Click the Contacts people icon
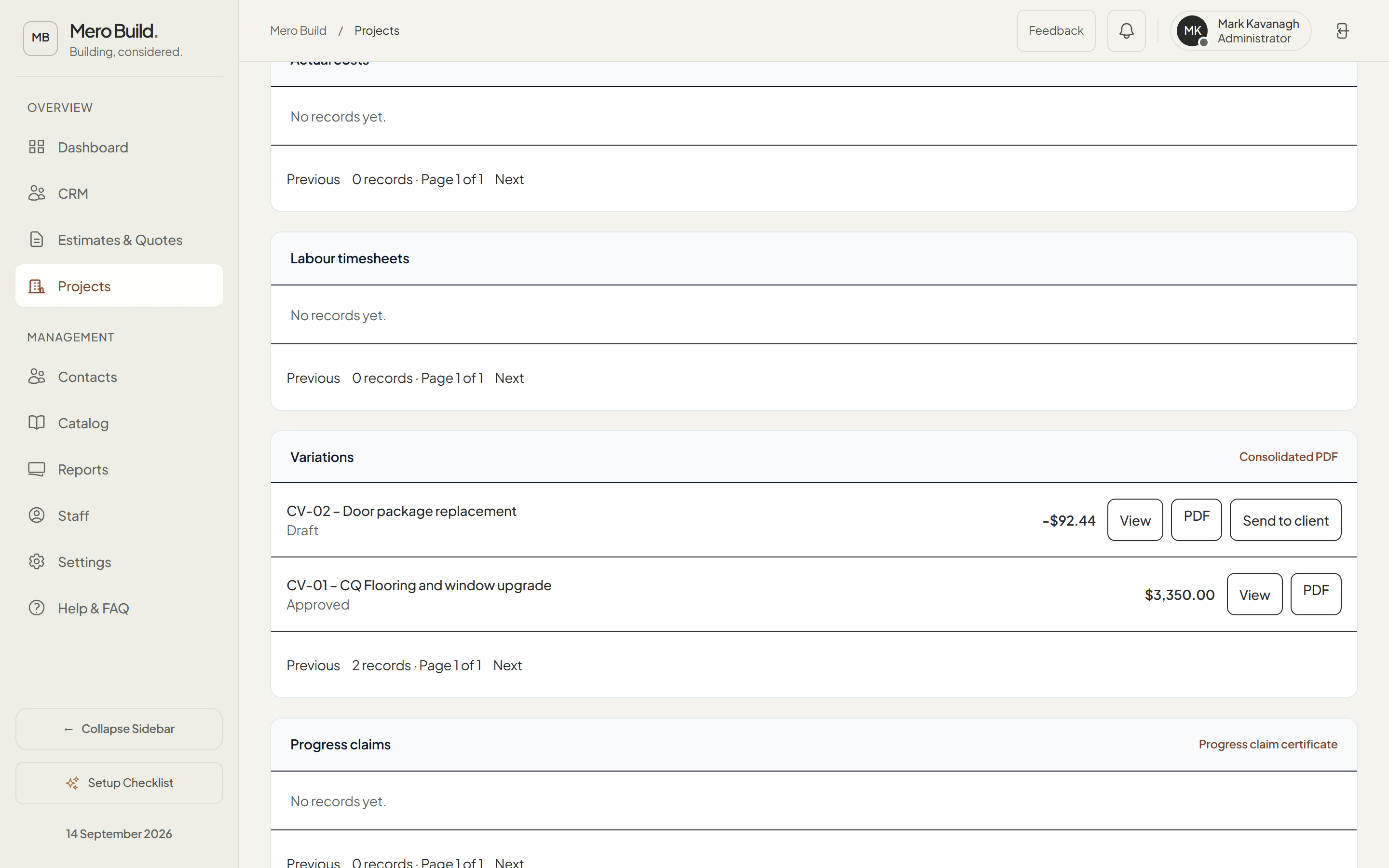The width and height of the screenshot is (1389, 868). [37, 377]
